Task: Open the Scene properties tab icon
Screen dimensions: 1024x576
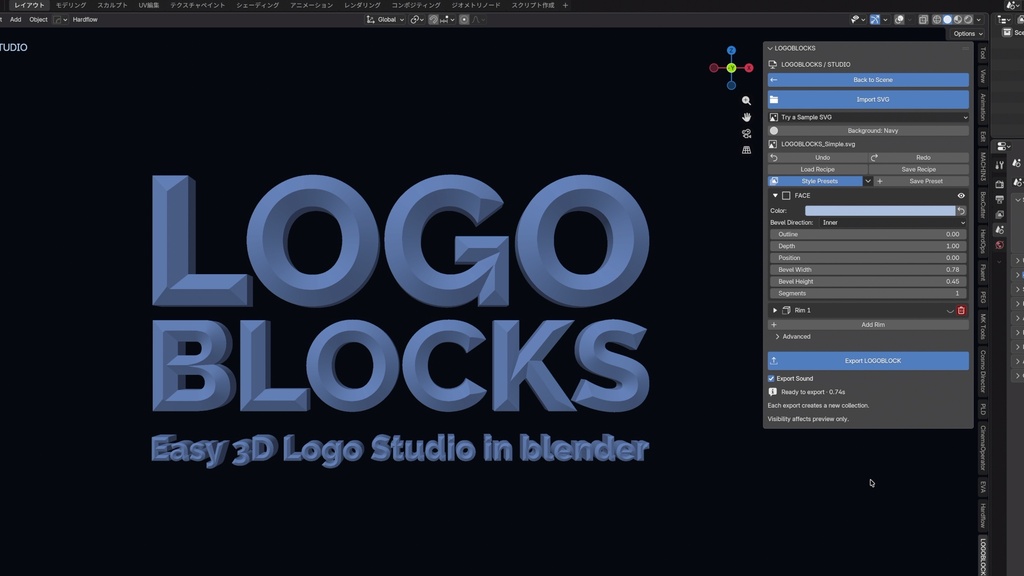Action: point(1000,230)
